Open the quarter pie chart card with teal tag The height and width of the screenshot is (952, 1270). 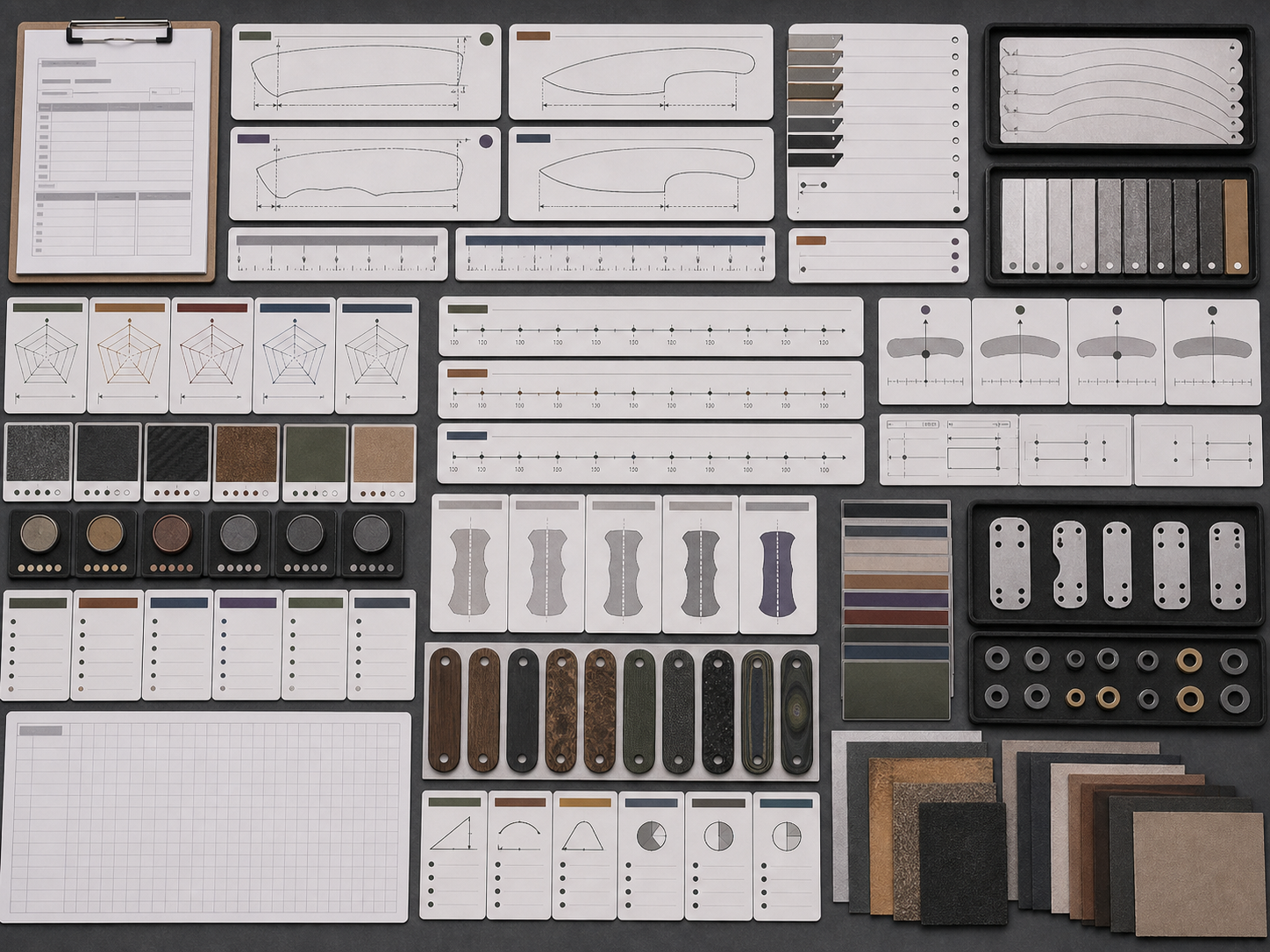(x=787, y=856)
